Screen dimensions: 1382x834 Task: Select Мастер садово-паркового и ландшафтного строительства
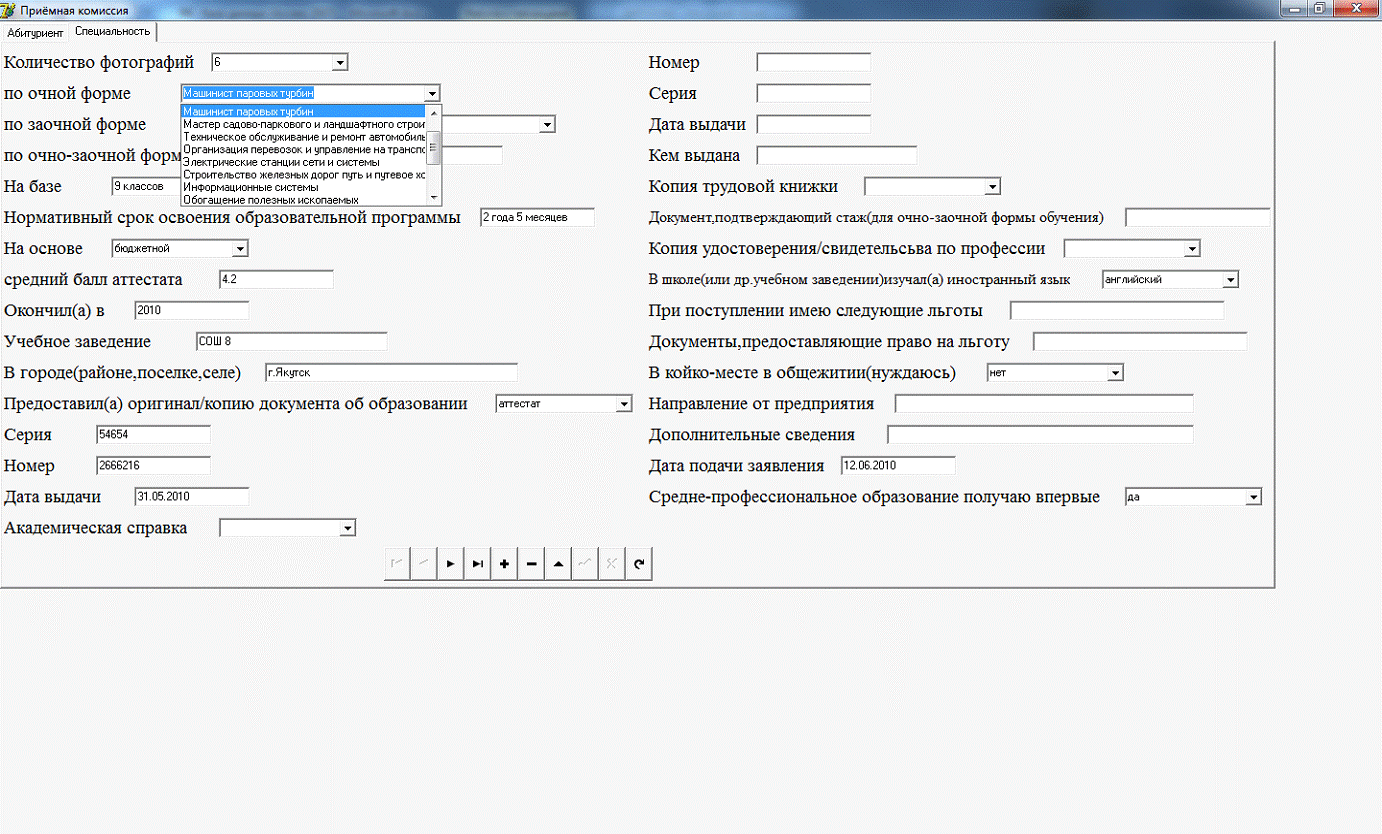(x=303, y=124)
